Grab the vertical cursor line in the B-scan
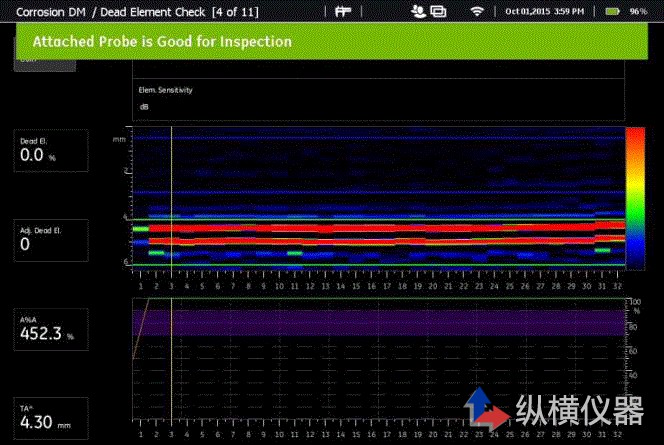 tap(171, 198)
